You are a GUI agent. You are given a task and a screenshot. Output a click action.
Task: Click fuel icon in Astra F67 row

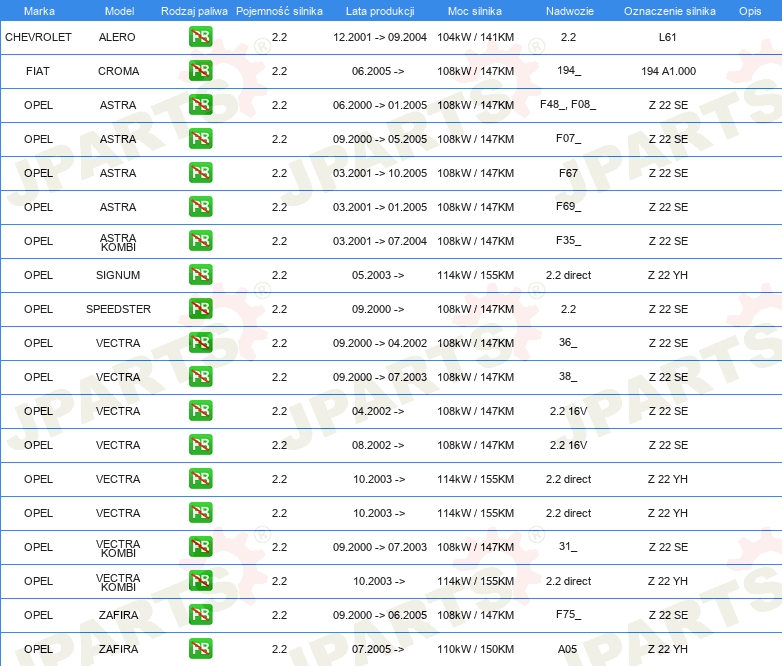point(200,173)
